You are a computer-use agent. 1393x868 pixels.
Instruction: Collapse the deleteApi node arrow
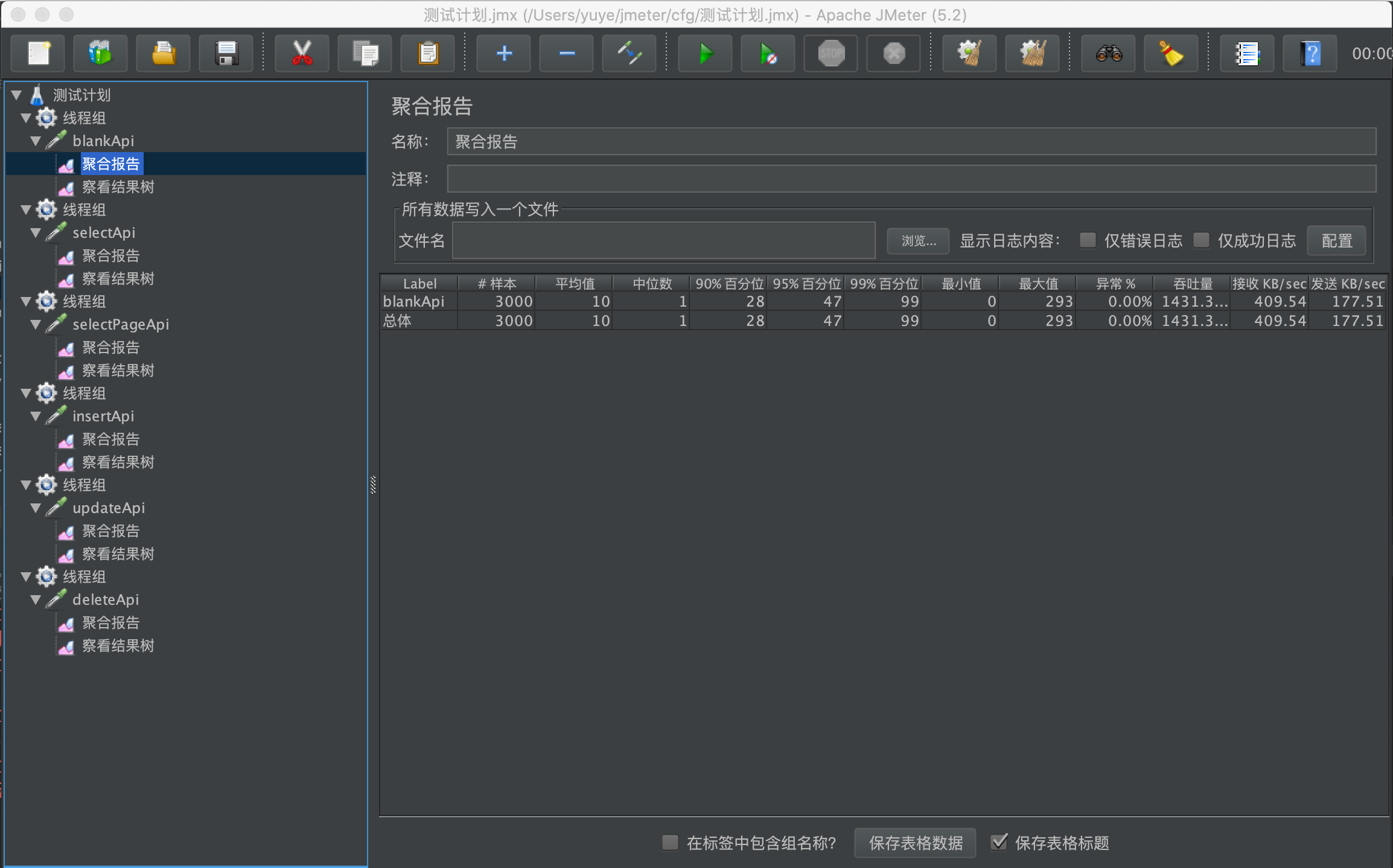click(36, 599)
